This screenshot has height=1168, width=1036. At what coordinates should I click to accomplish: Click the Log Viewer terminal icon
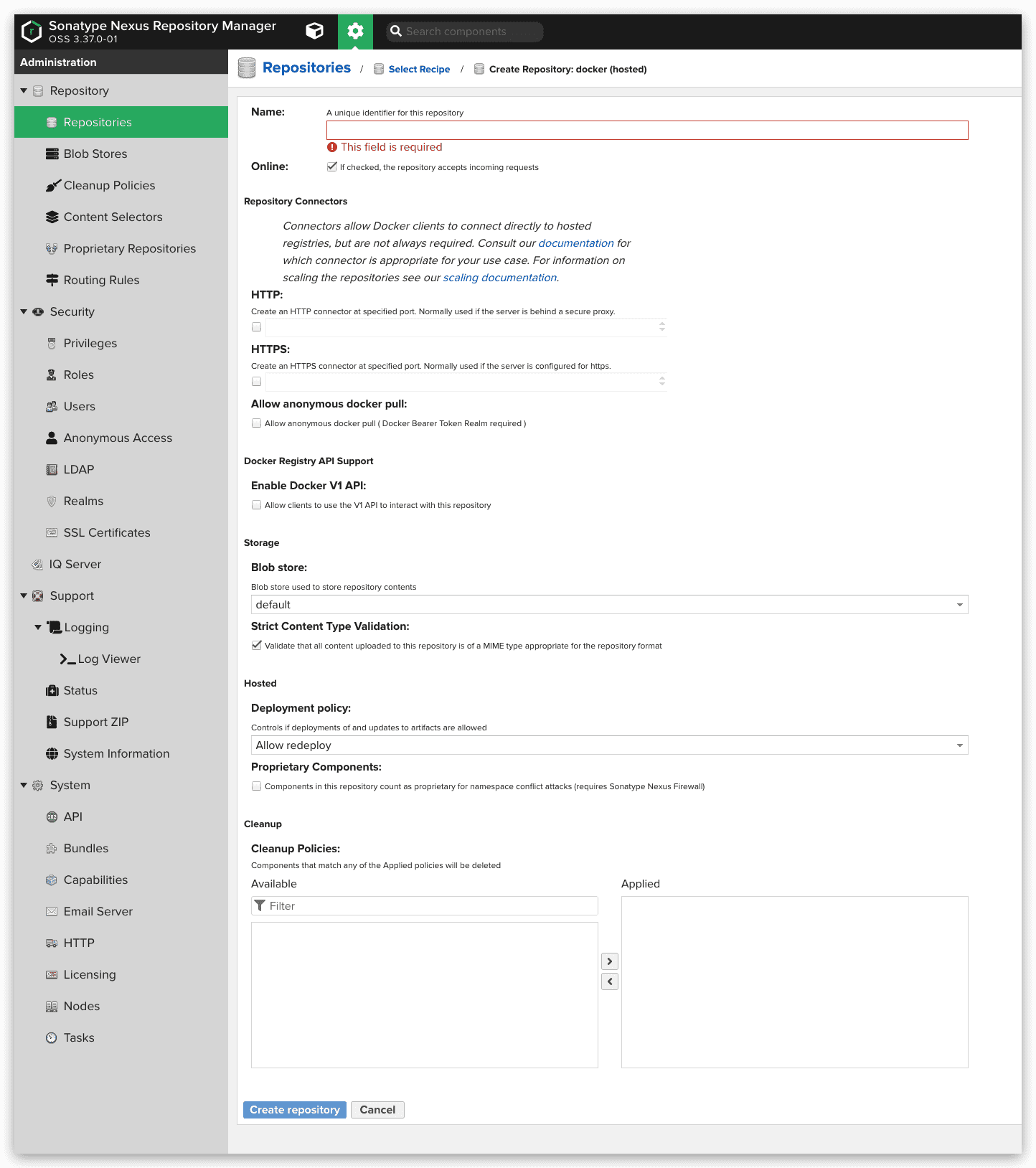coord(67,659)
